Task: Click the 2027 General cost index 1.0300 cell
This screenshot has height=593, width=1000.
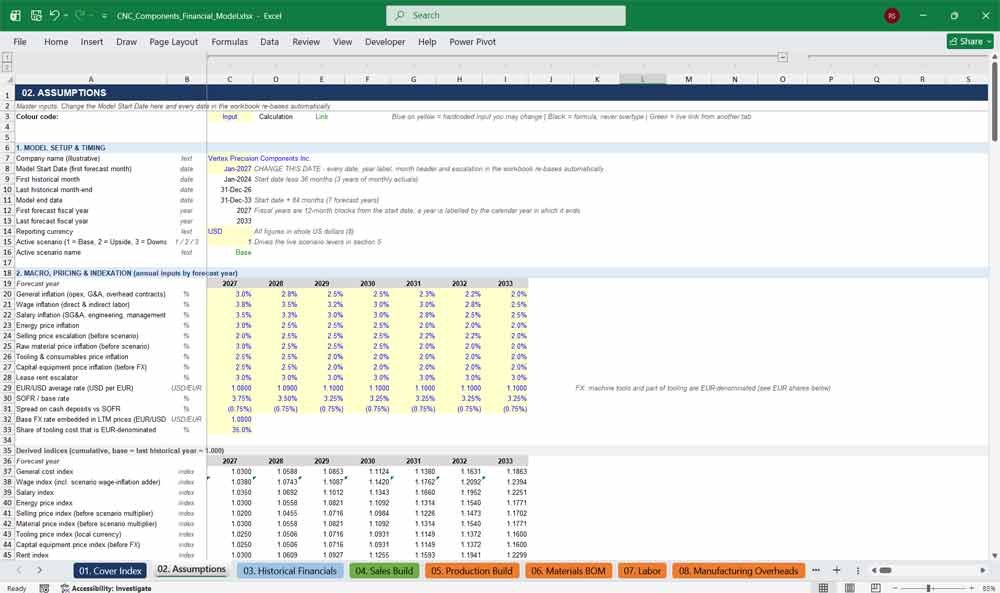Action: [230, 471]
